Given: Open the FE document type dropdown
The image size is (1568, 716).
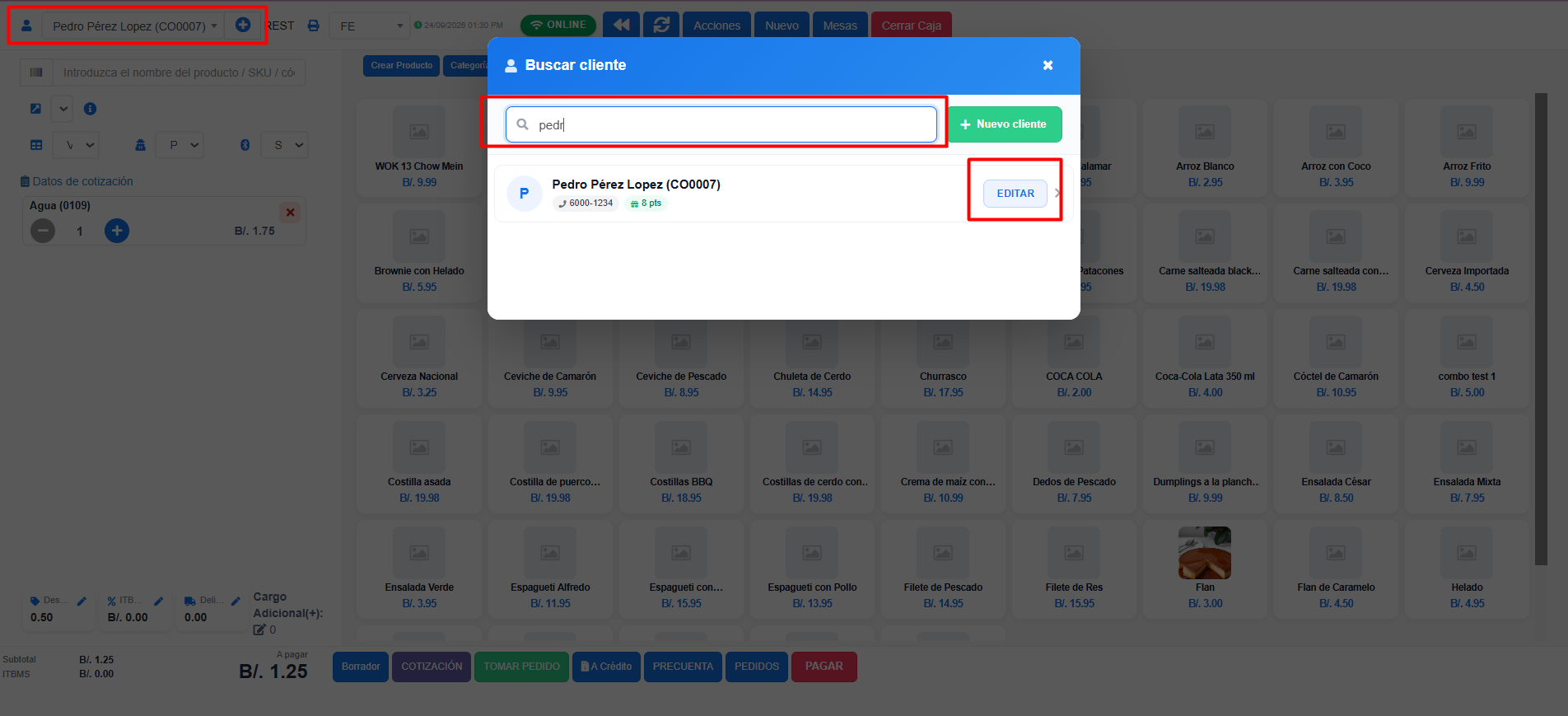Looking at the screenshot, I should [369, 26].
